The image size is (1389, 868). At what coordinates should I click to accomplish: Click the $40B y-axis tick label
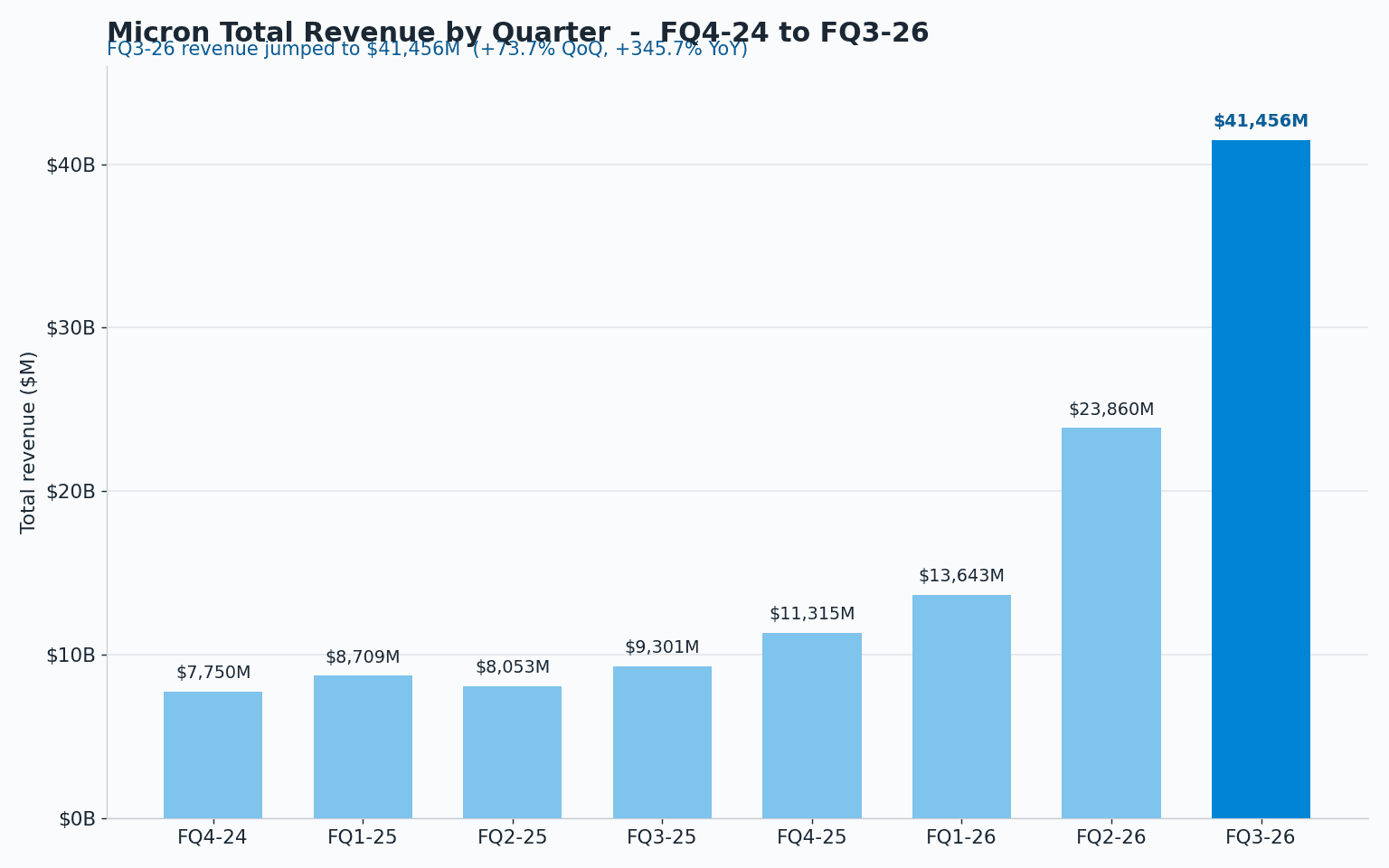[x=71, y=165]
